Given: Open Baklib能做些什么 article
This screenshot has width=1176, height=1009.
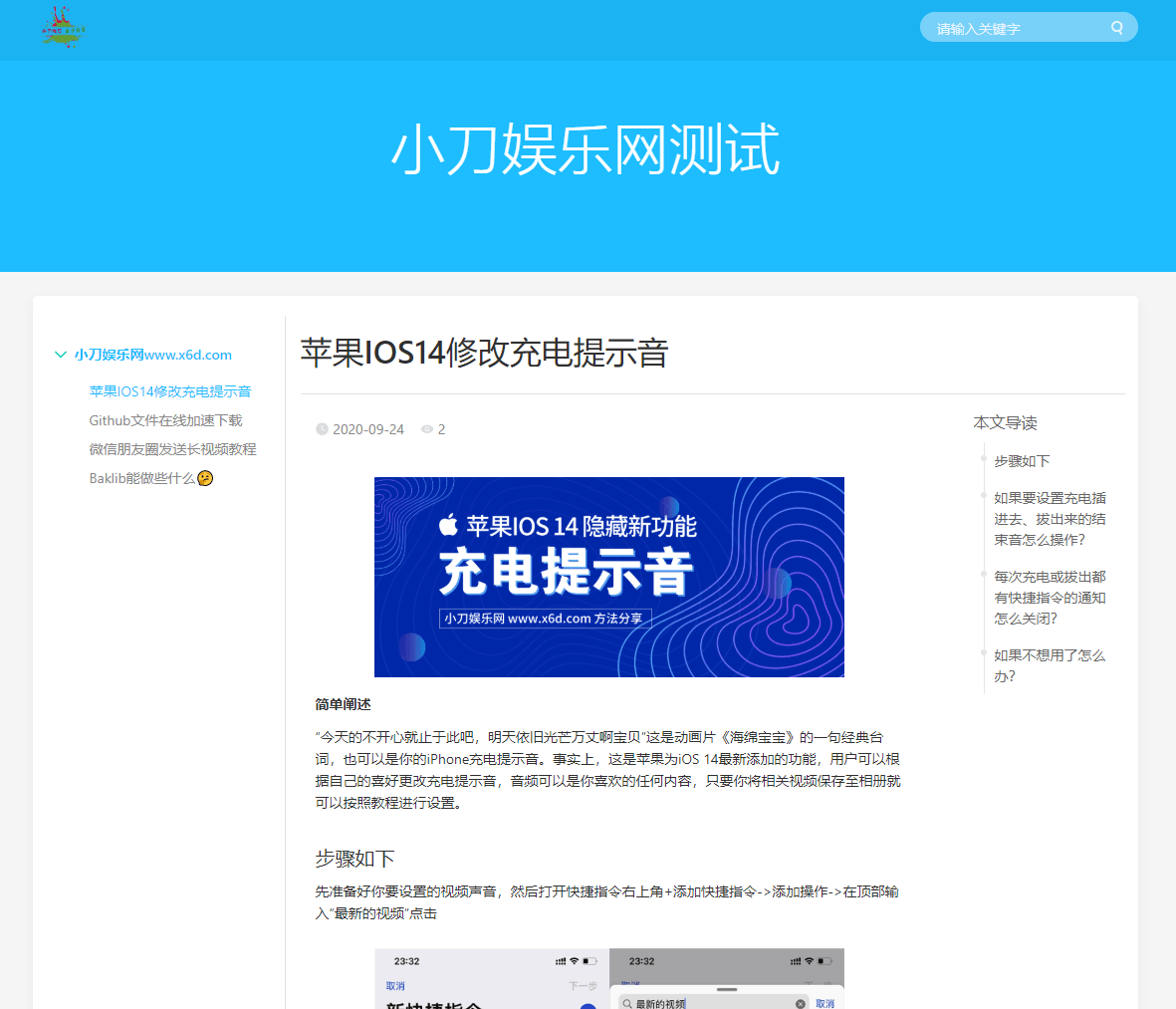Looking at the screenshot, I should click(x=141, y=478).
